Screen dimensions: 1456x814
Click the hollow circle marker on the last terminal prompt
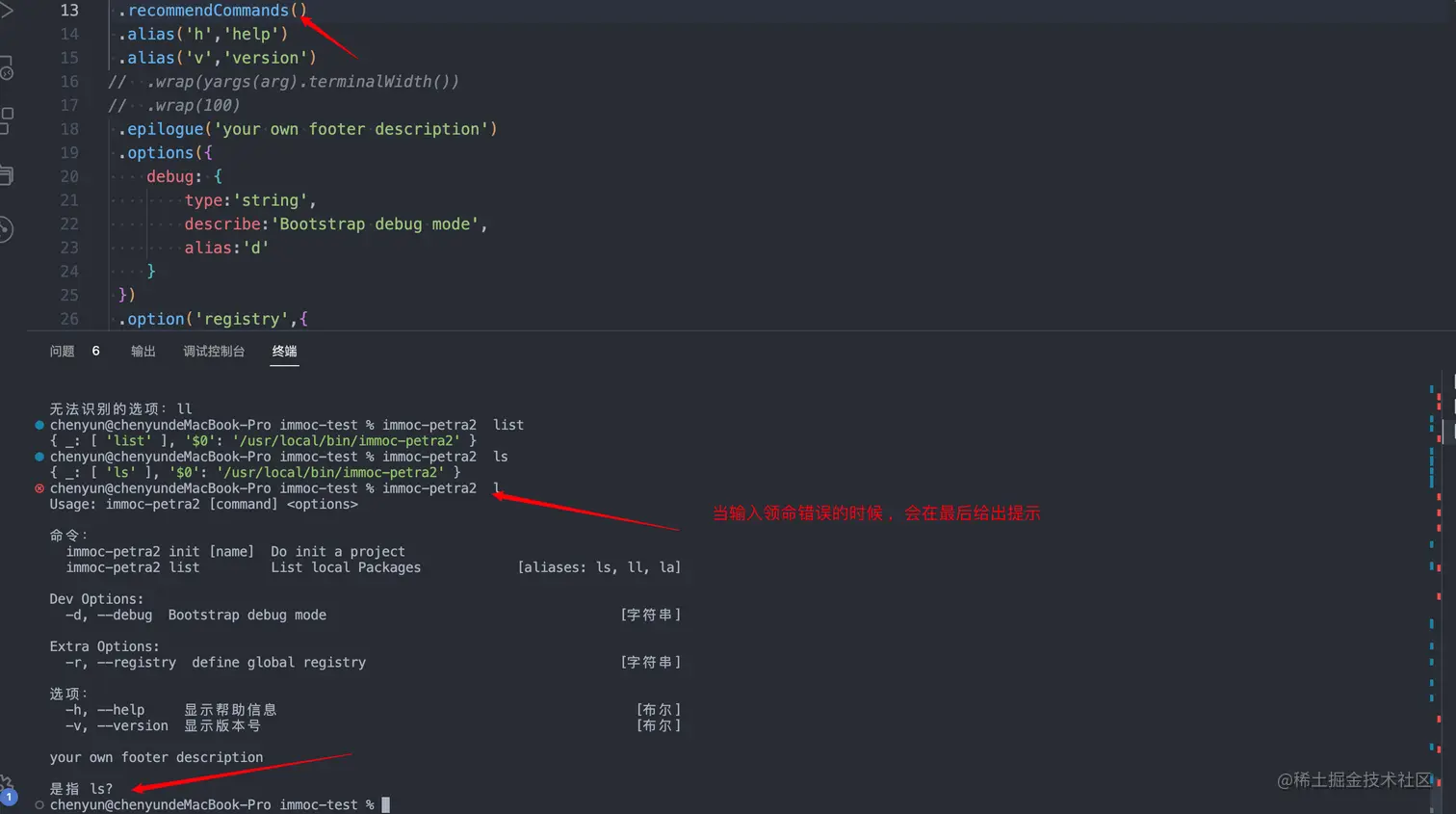39,804
